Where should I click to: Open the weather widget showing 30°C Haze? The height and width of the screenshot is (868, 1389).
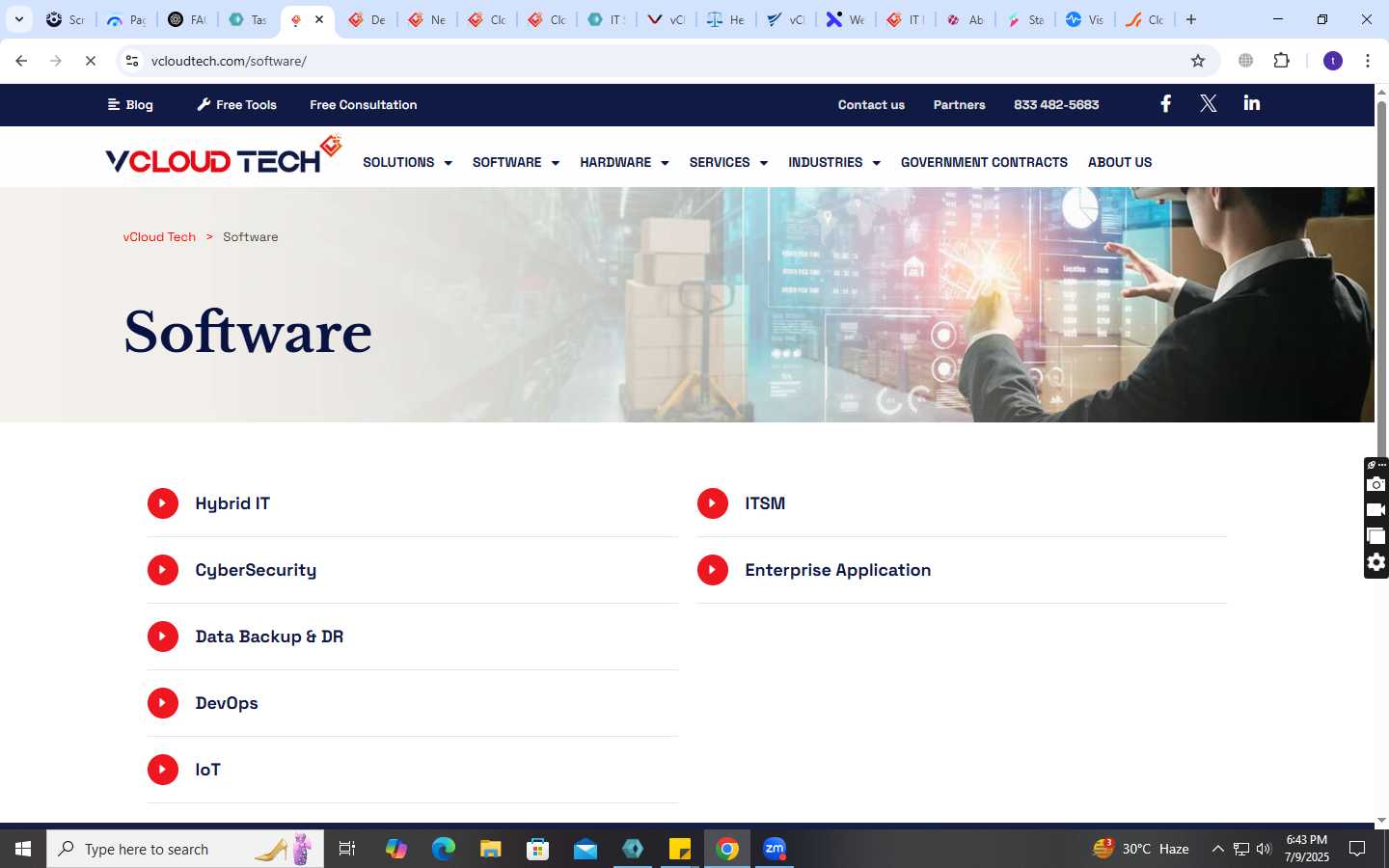coord(1140,849)
